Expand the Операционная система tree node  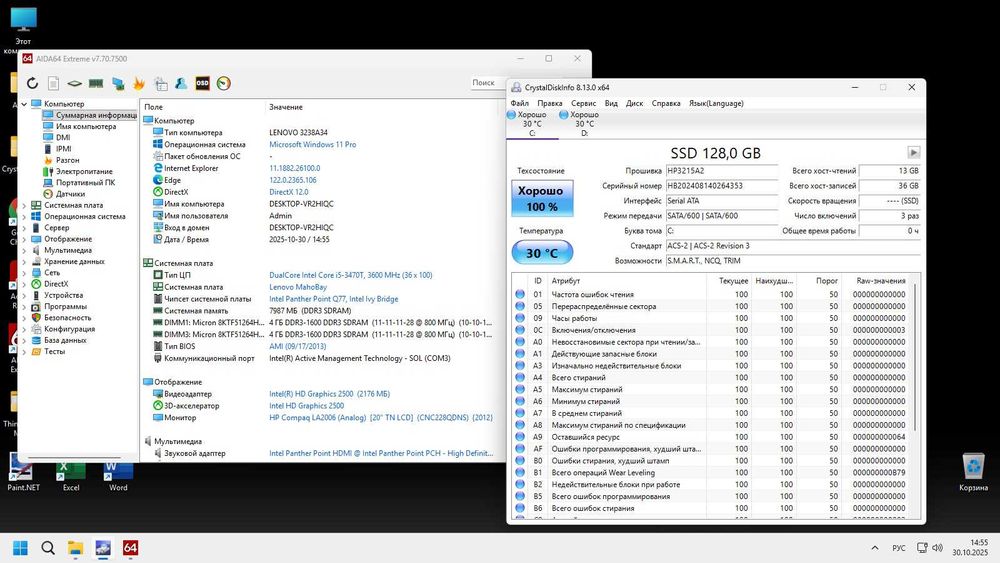coord(24,217)
